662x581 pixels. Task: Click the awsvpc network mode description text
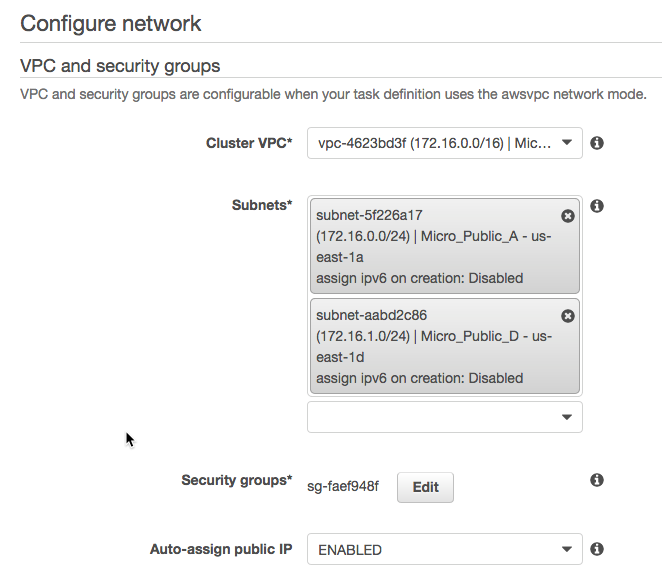[333, 94]
